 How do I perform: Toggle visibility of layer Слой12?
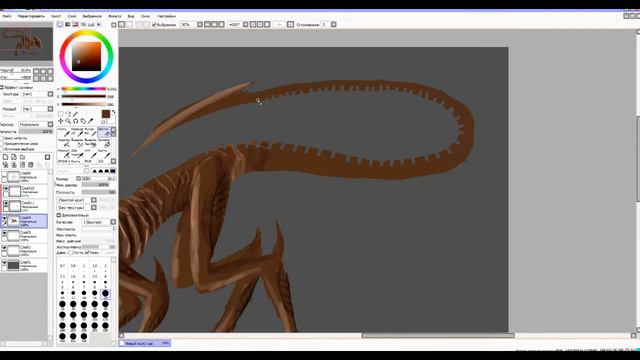point(6,189)
